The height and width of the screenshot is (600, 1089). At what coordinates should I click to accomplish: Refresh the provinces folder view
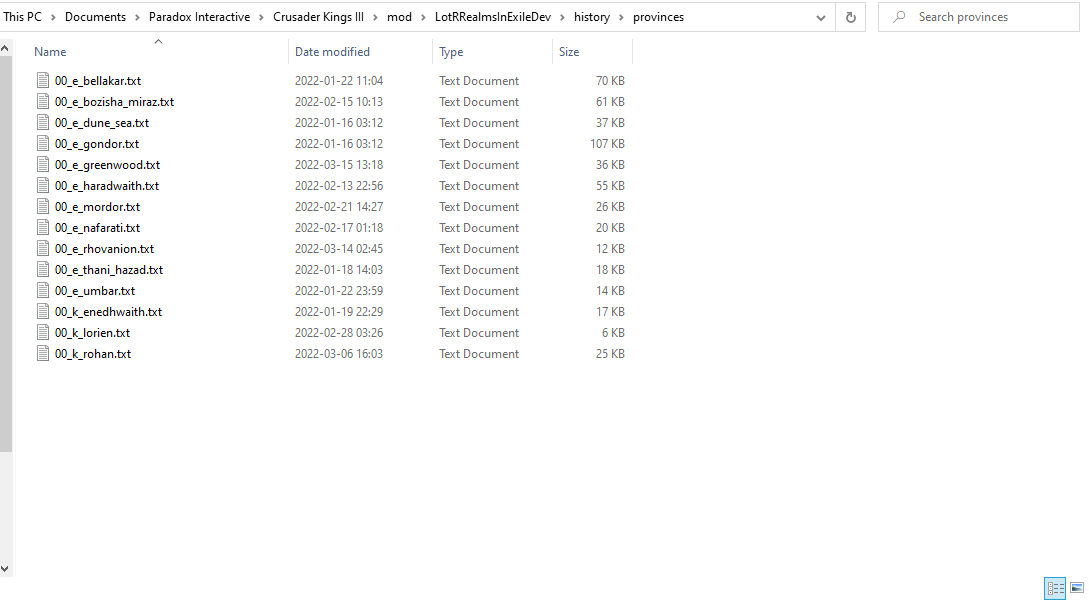coord(850,17)
